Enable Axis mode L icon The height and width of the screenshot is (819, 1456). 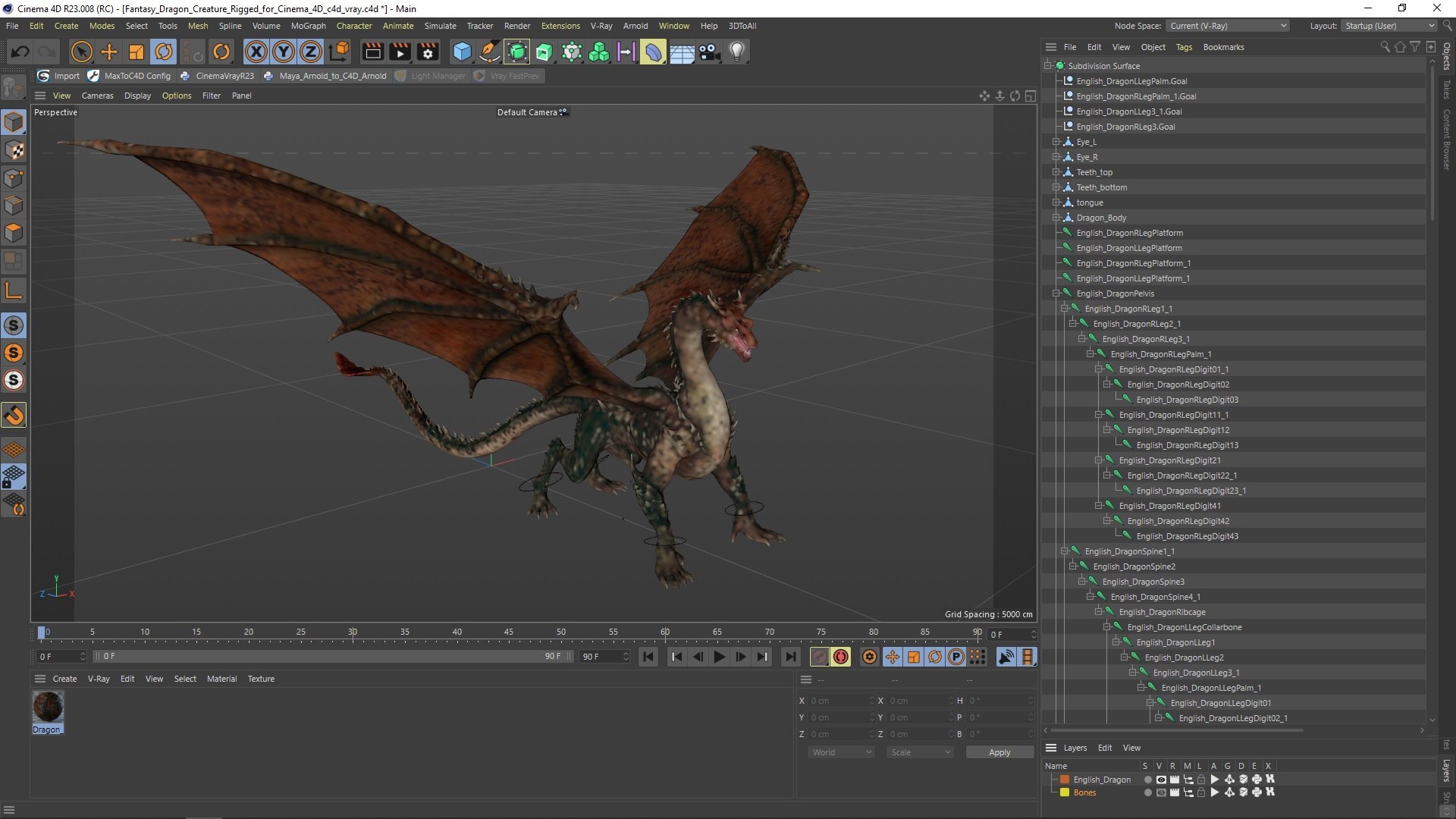point(14,290)
